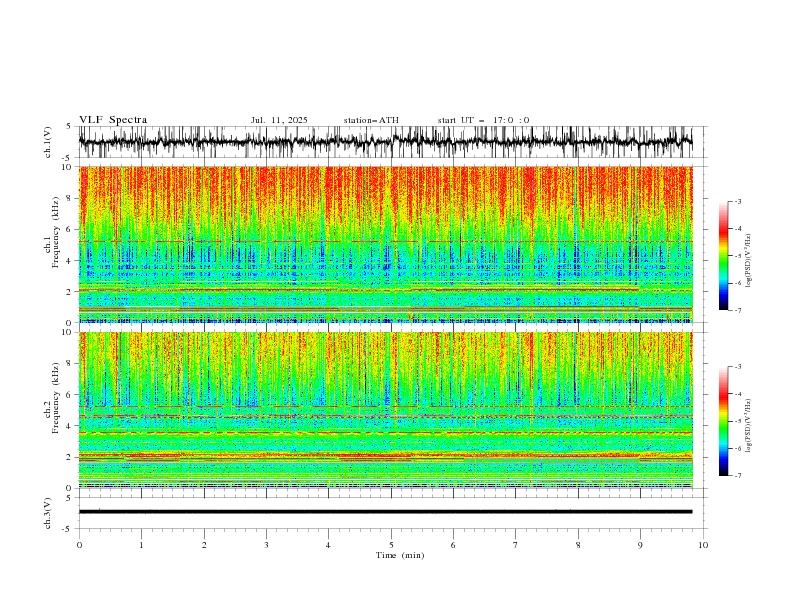Click the ch.1 spectrogram plot

click(385, 244)
